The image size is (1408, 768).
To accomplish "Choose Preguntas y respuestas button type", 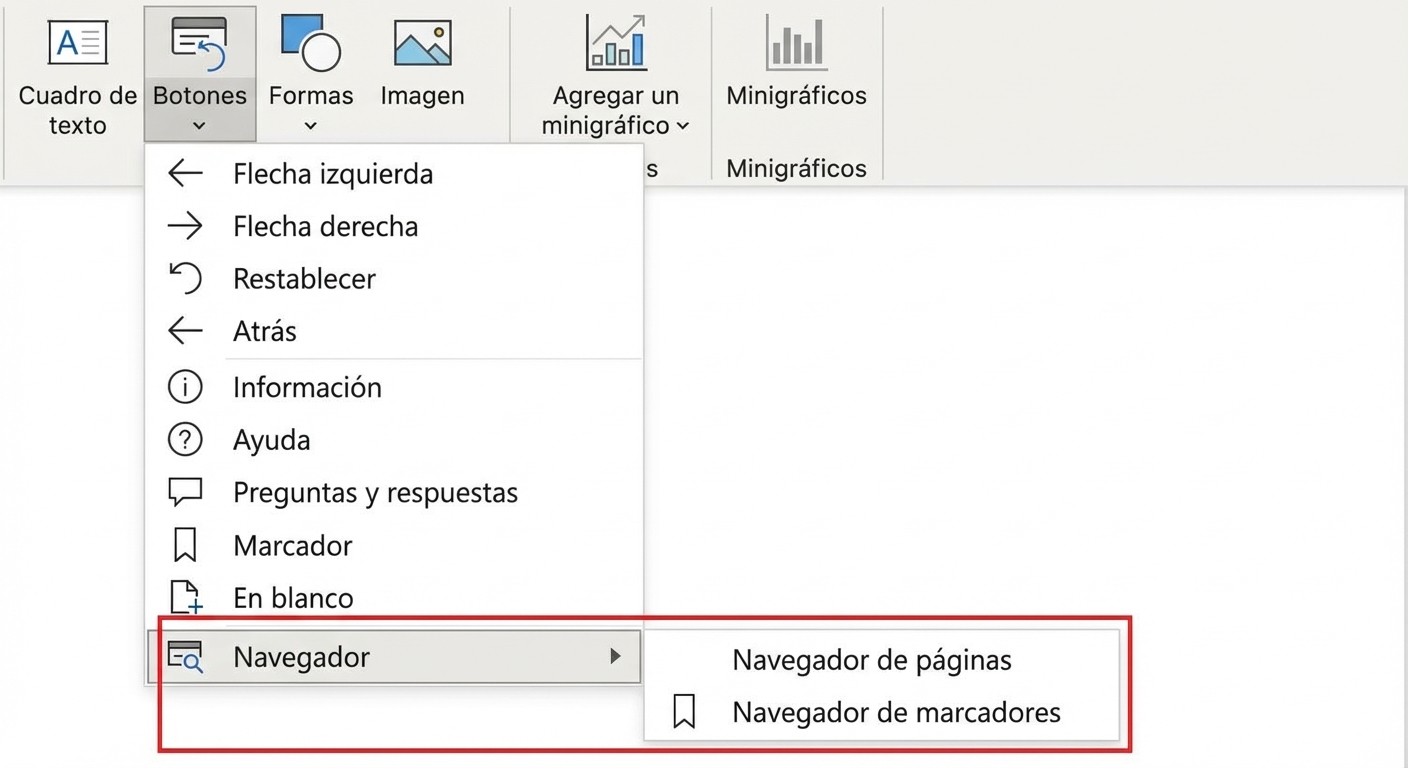I will [394, 492].
